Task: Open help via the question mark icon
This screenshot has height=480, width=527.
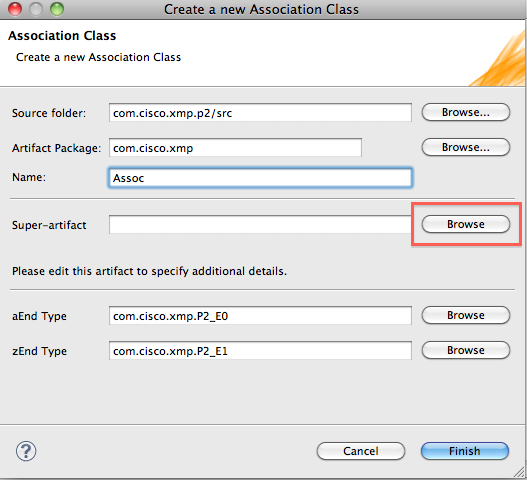Action: (x=26, y=451)
